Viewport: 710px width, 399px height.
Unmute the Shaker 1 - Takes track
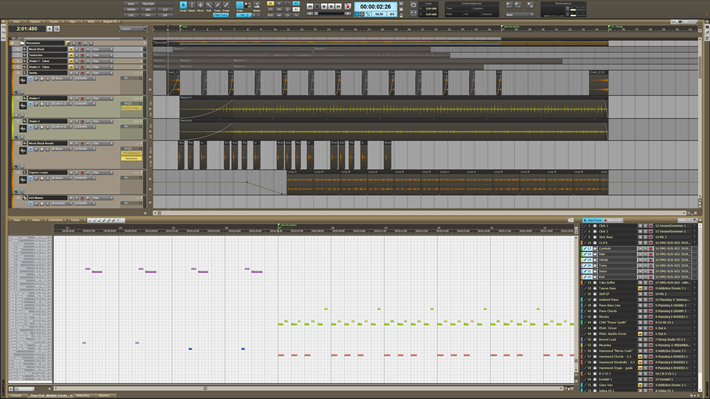tap(71, 61)
